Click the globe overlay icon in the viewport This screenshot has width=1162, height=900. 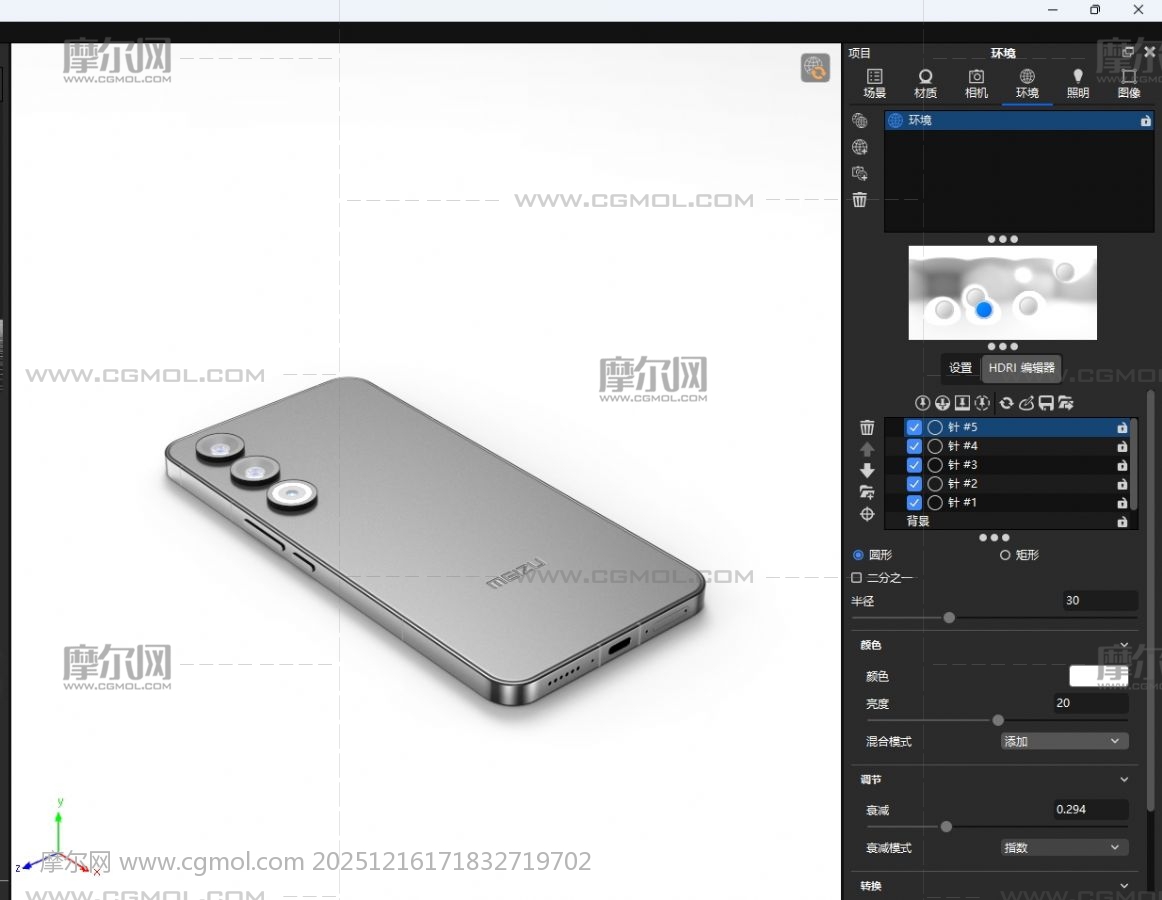(x=815, y=68)
